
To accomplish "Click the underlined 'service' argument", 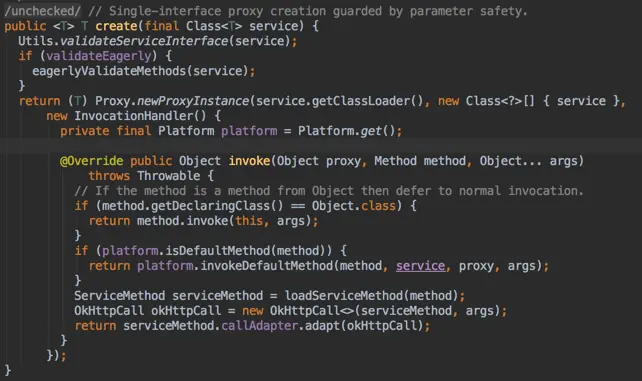I will tap(420, 266).
